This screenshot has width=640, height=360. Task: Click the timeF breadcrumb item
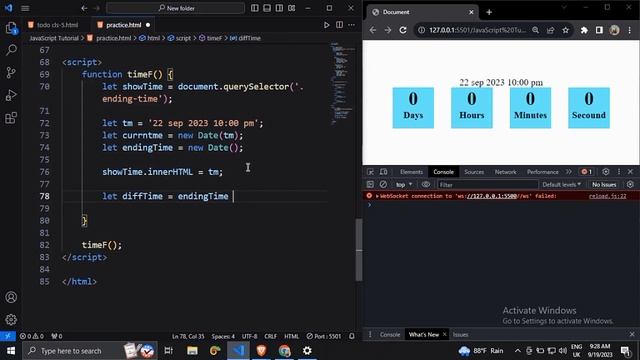(210, 38)
